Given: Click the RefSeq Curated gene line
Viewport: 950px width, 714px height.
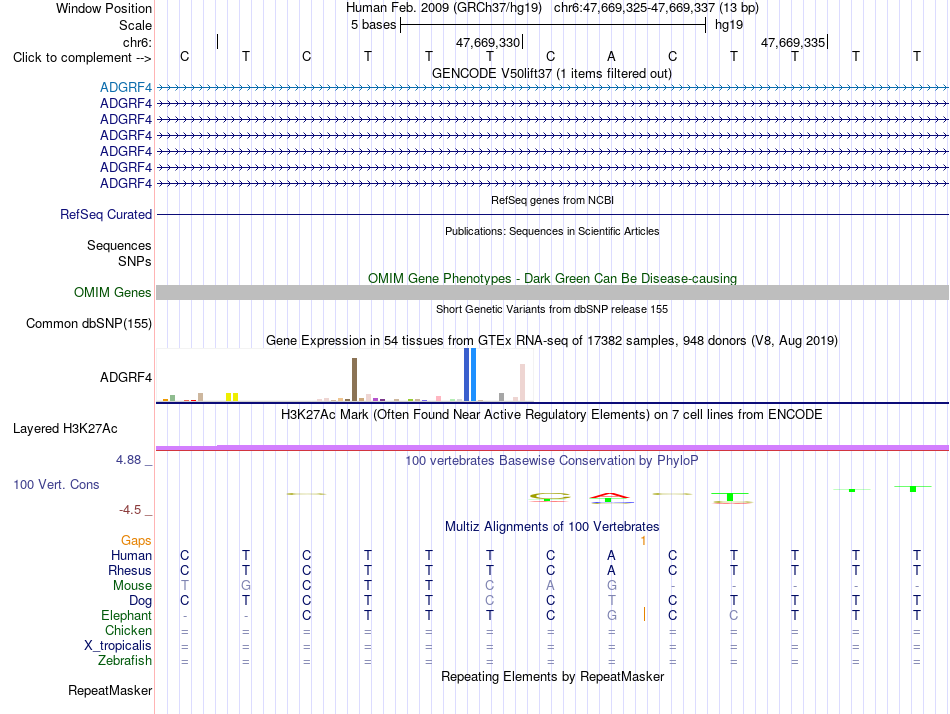Looking at the screenshot, I should click(x=553, y=215).
